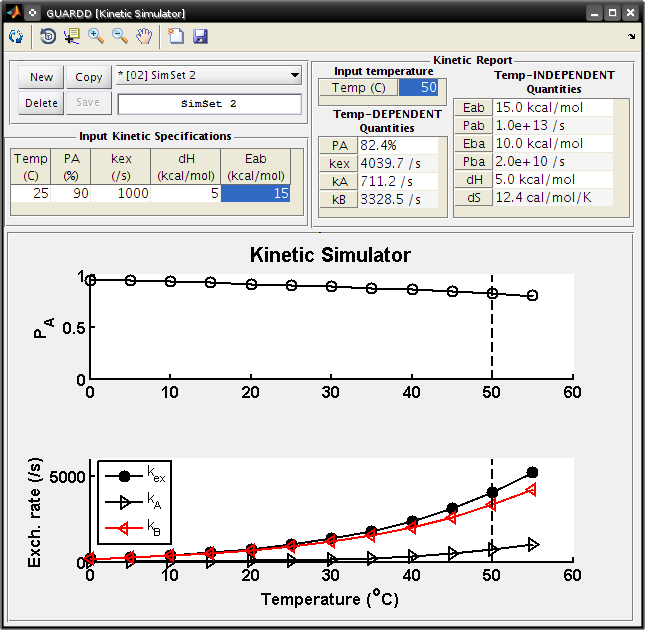The width and height of the screenshot is (645, 630).
Task: Click the Pab value 1.0e+13 /s
Action: [553, 125]
